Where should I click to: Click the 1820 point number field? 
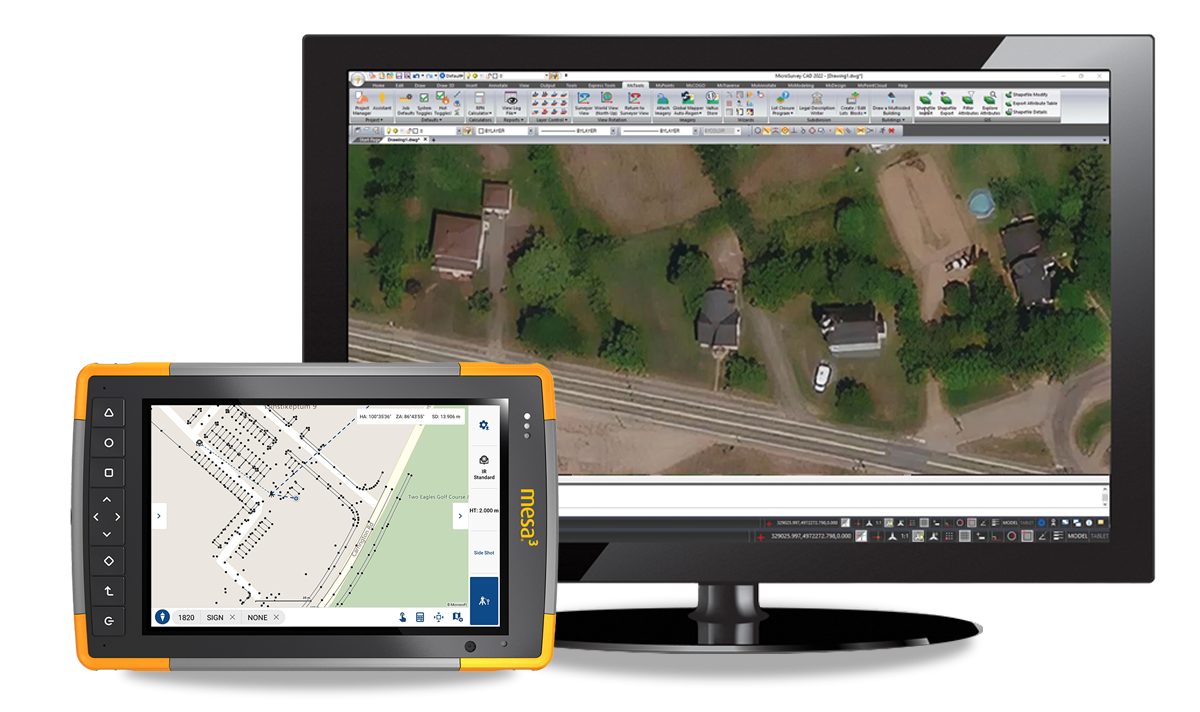[186, 618]
